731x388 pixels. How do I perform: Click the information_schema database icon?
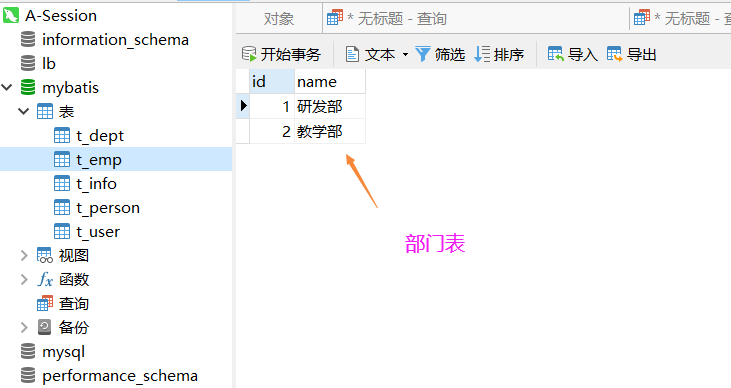coord(28,39)
